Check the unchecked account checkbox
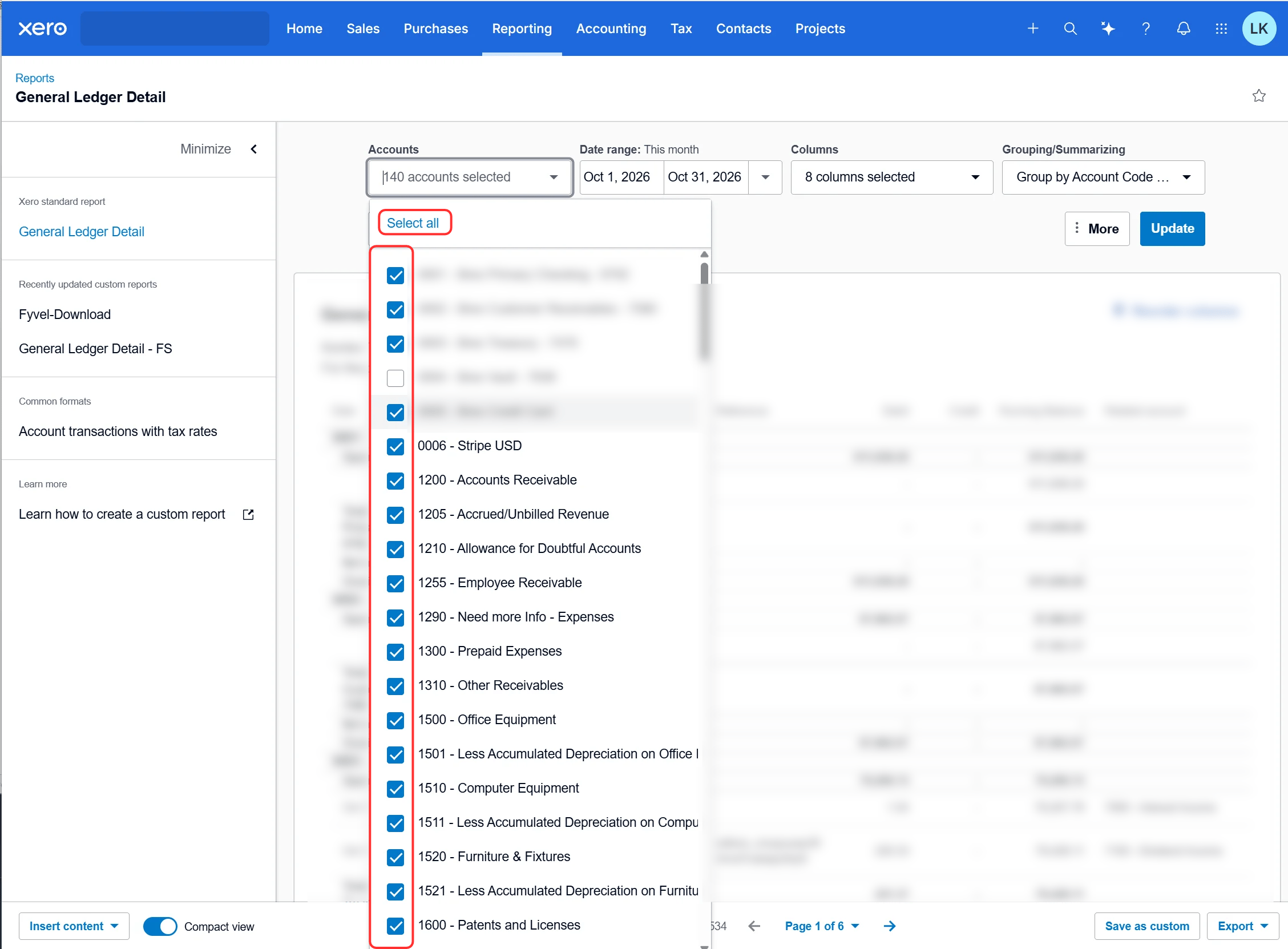The width and height of the screenshot is (1288, 949). point(395,378)
